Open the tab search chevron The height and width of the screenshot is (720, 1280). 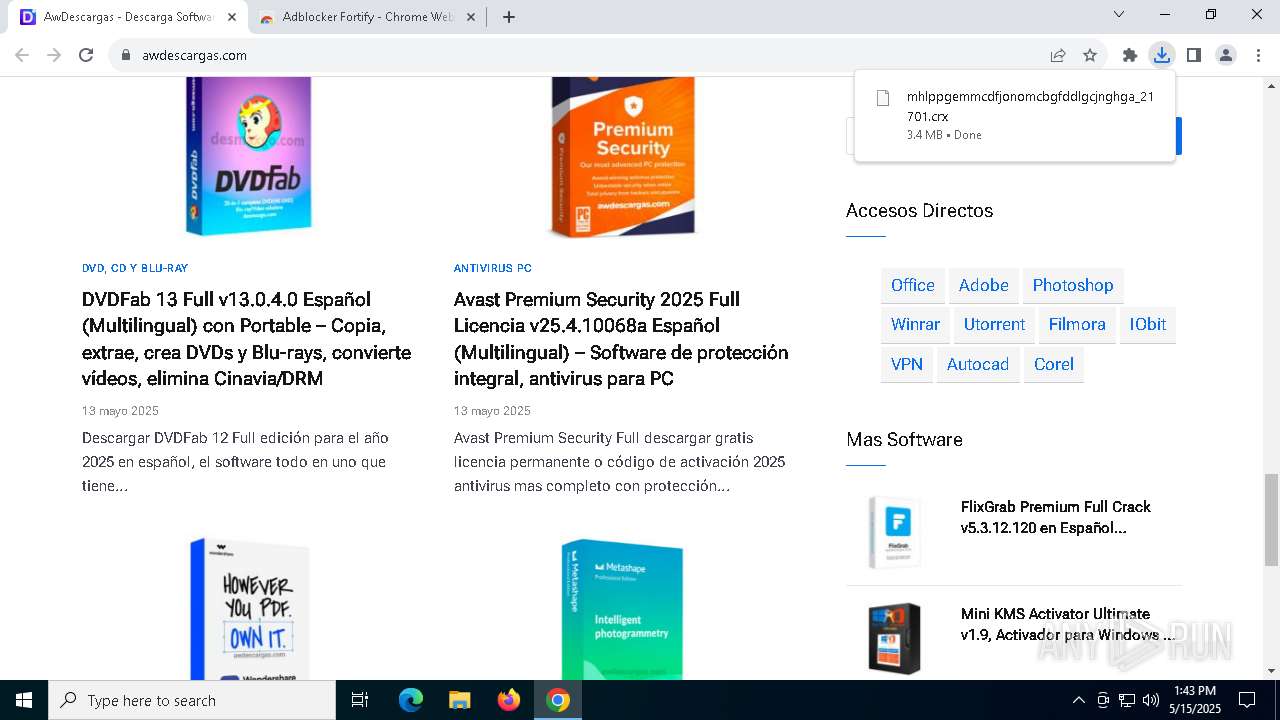pyautogui.click(x=1119, y=15)
